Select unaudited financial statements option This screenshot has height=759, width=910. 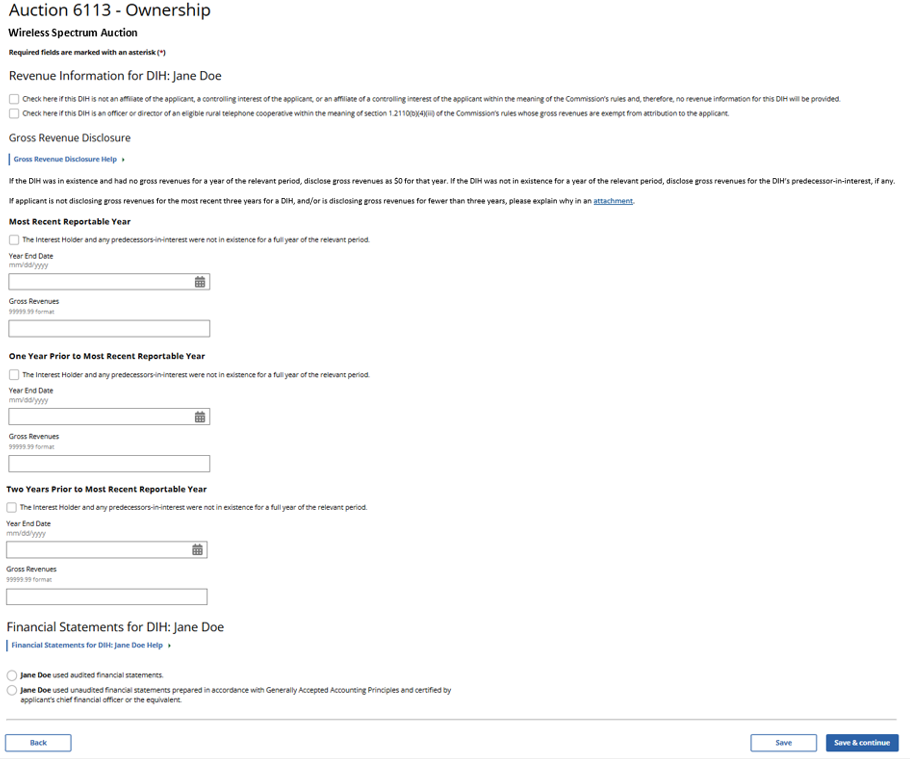[12, 690]
